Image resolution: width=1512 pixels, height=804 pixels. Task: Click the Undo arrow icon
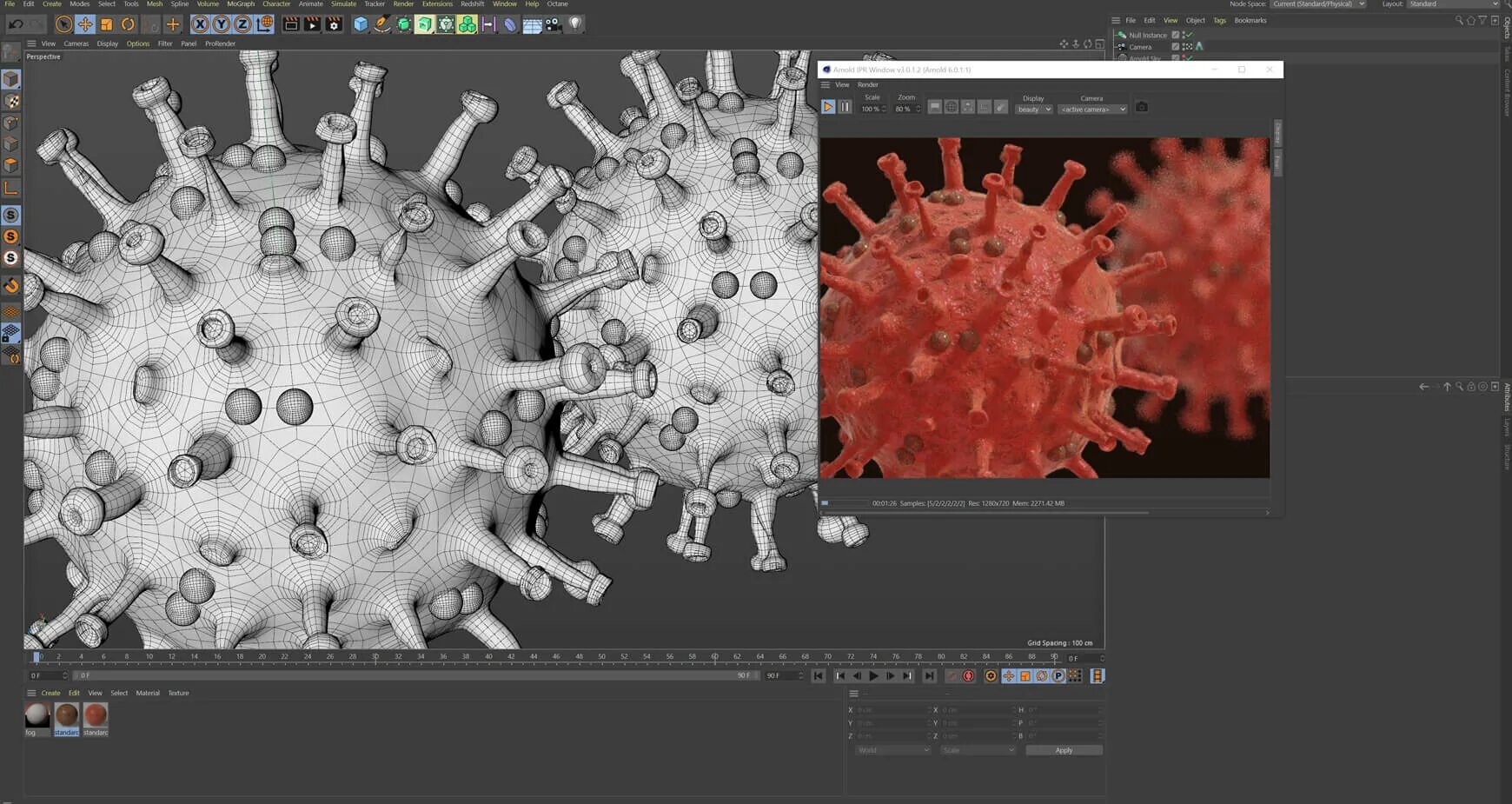click(16, 24)
